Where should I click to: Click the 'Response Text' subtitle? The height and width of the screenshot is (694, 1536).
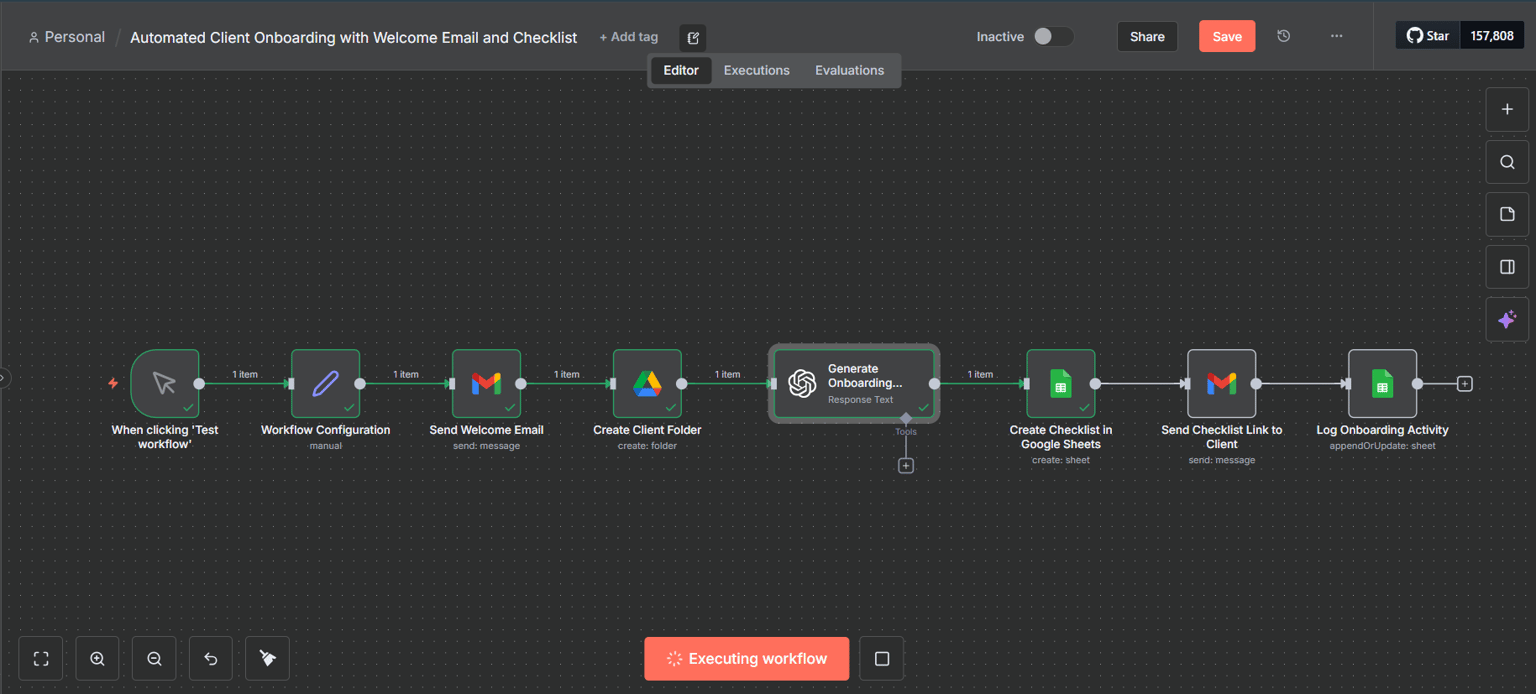point(861,400)
